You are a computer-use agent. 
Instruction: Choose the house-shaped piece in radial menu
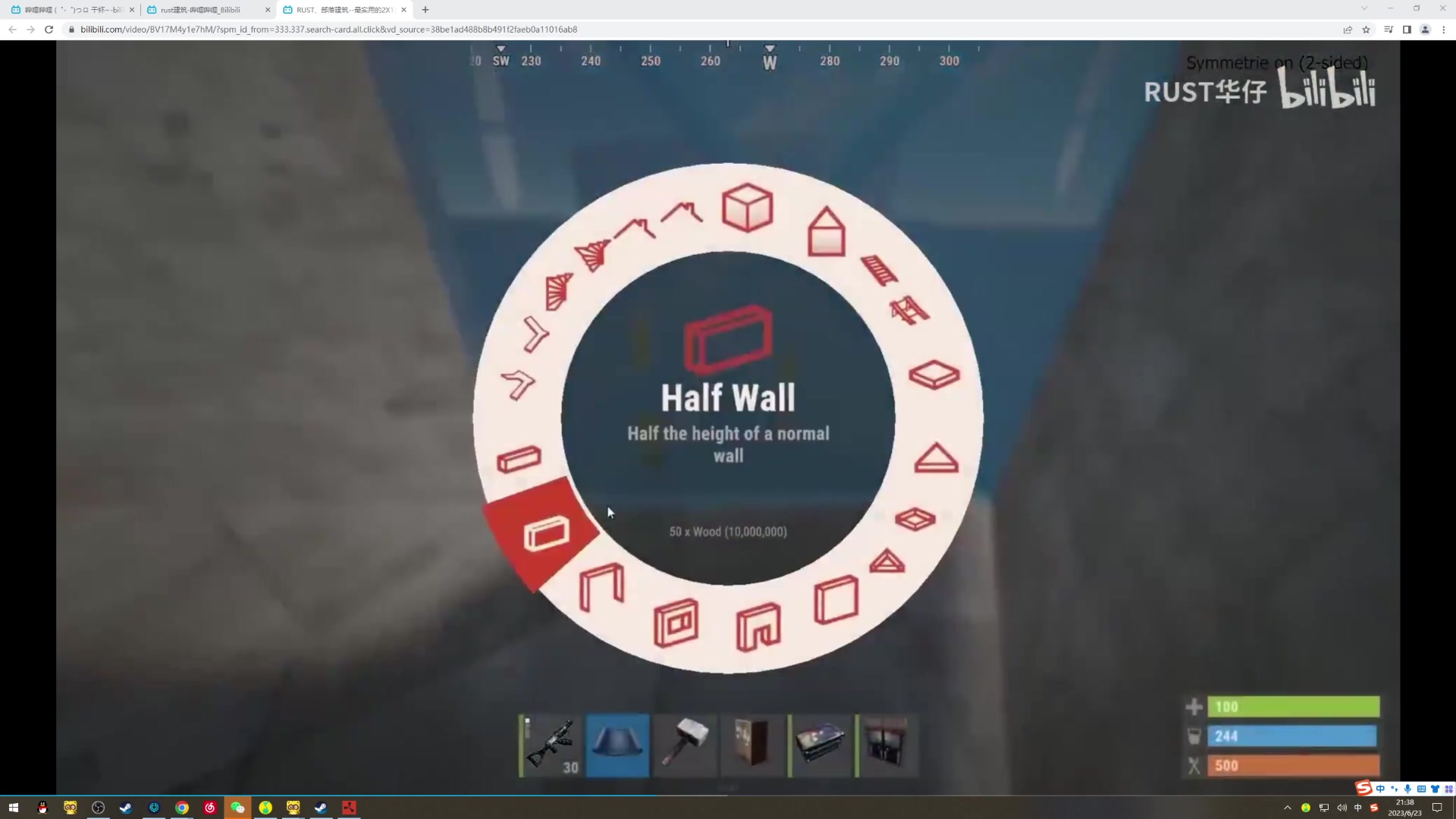826,232
